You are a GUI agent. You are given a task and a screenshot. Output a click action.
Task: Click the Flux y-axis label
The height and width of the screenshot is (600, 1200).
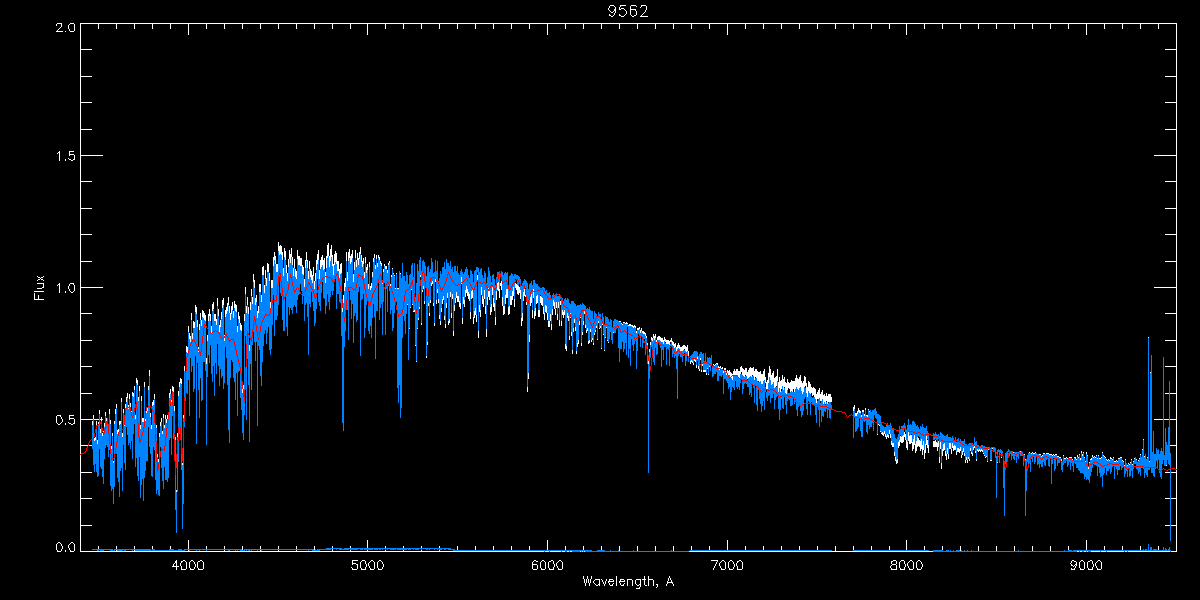40,288
